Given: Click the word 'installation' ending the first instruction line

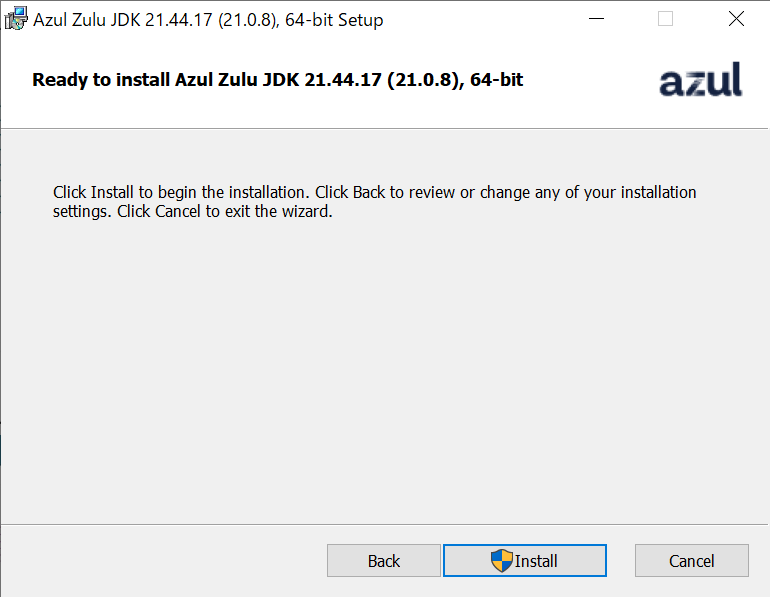Looking at the screenshot, I should tap(659, 192).
